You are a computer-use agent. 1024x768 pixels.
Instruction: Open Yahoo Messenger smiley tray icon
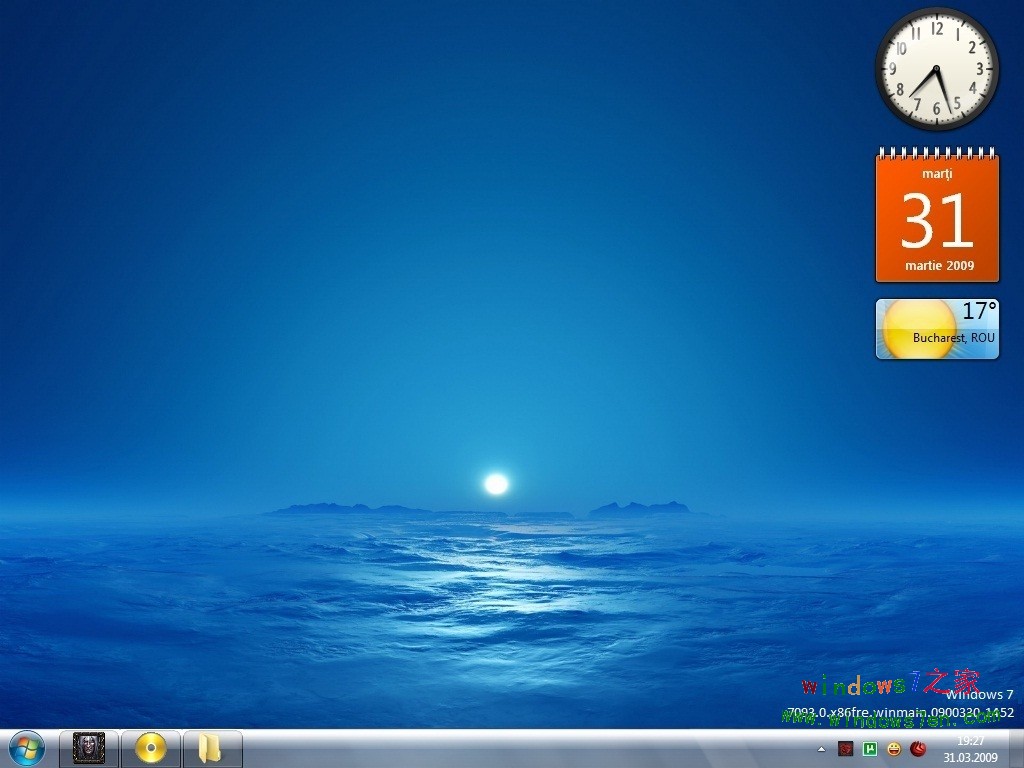coord(893,749)
